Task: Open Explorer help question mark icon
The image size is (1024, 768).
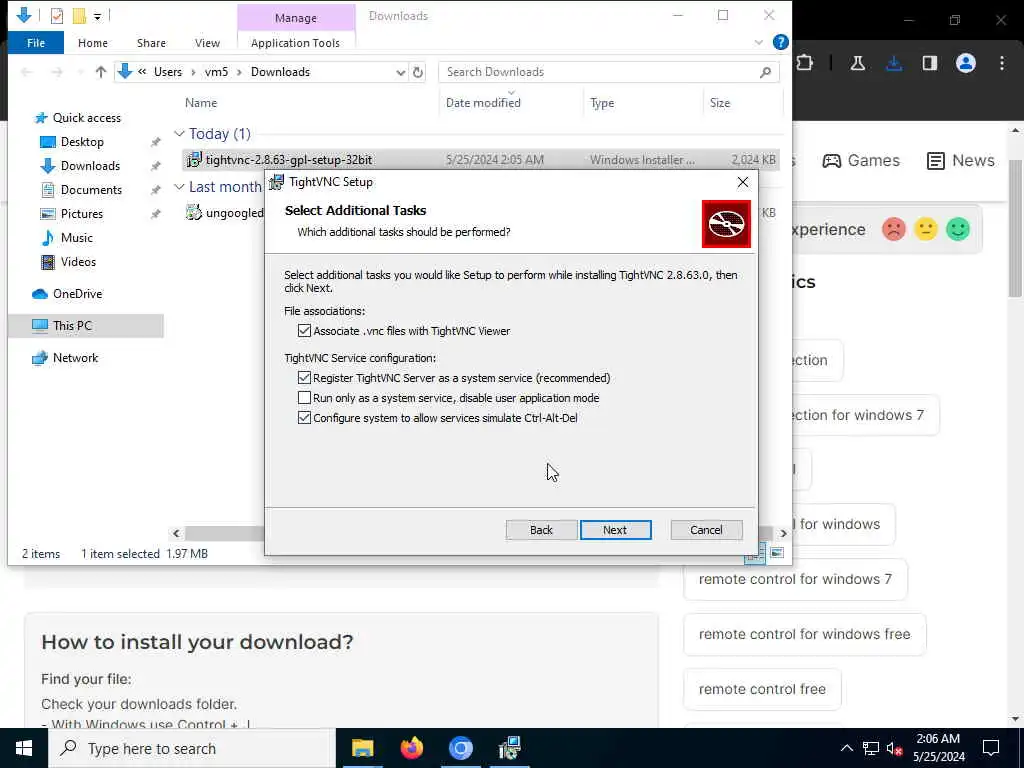Action: coord(780,42)
